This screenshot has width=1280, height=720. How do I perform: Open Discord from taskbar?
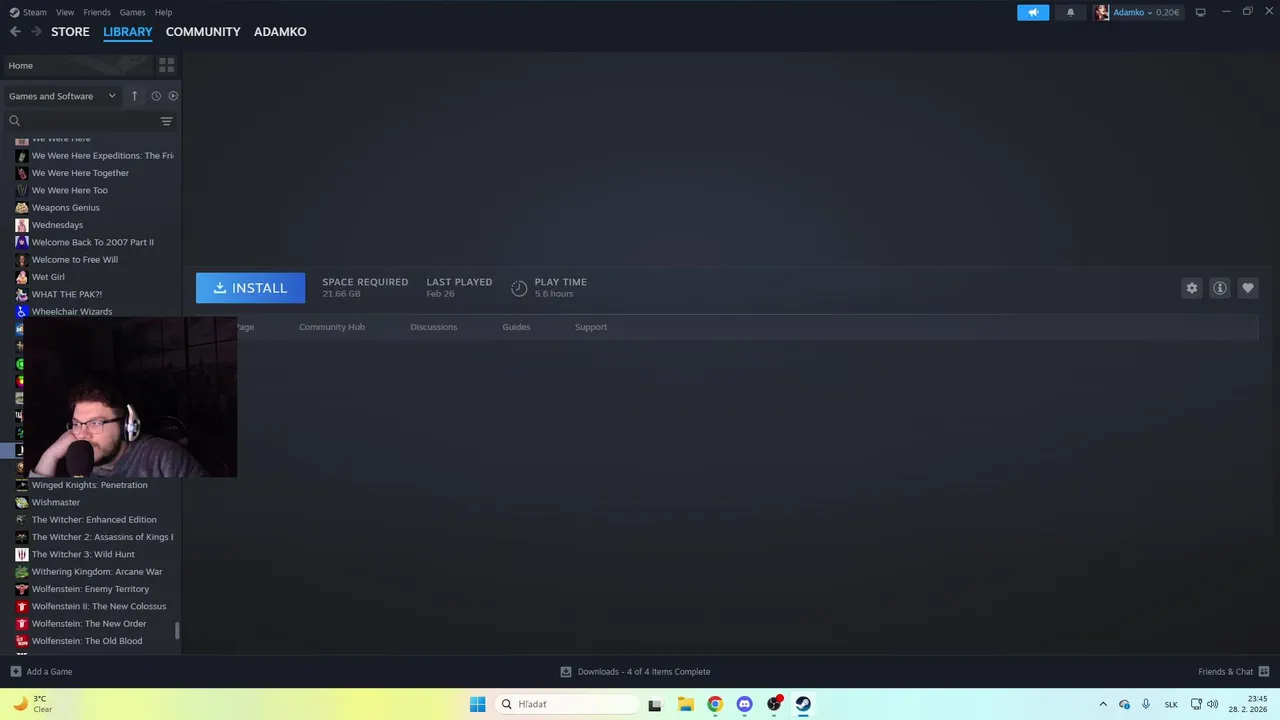[x=744, y=704]
